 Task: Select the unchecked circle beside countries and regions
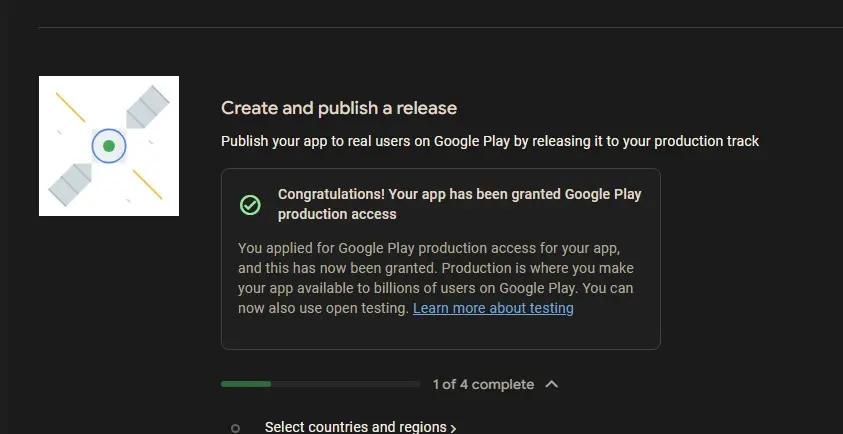235,428
